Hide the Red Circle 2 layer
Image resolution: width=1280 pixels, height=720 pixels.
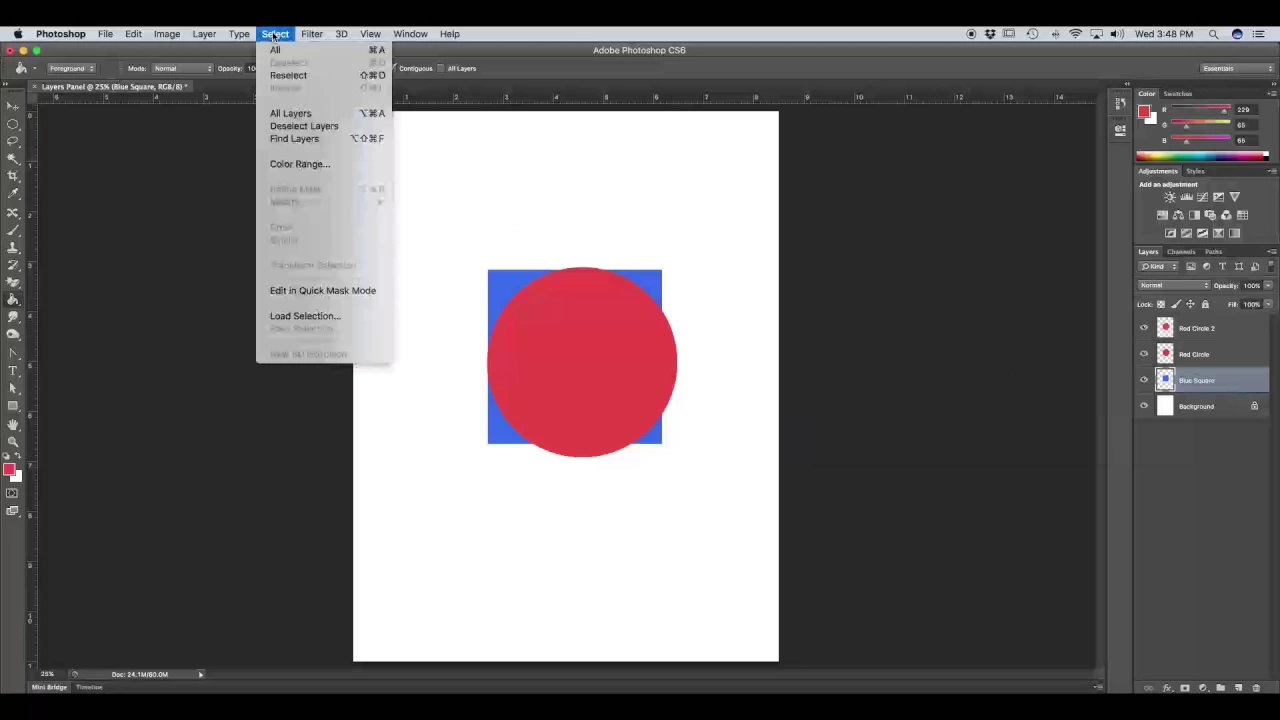coord(1144,328)
